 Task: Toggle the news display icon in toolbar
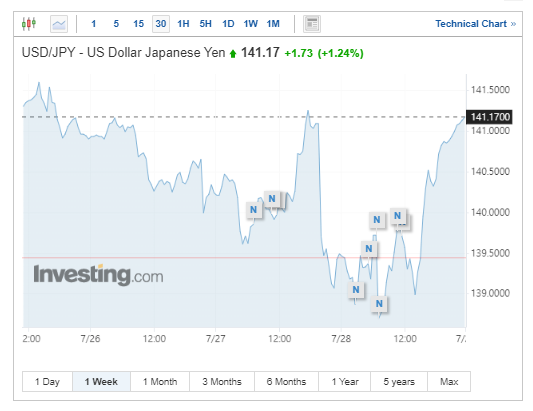click(312, 24)
